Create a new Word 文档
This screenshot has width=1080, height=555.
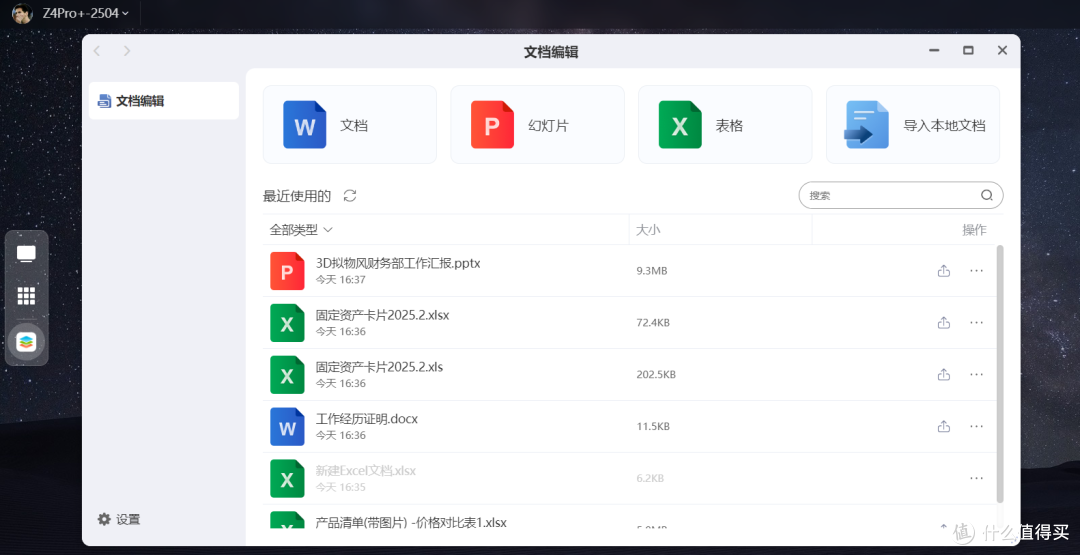click(350, 125)
